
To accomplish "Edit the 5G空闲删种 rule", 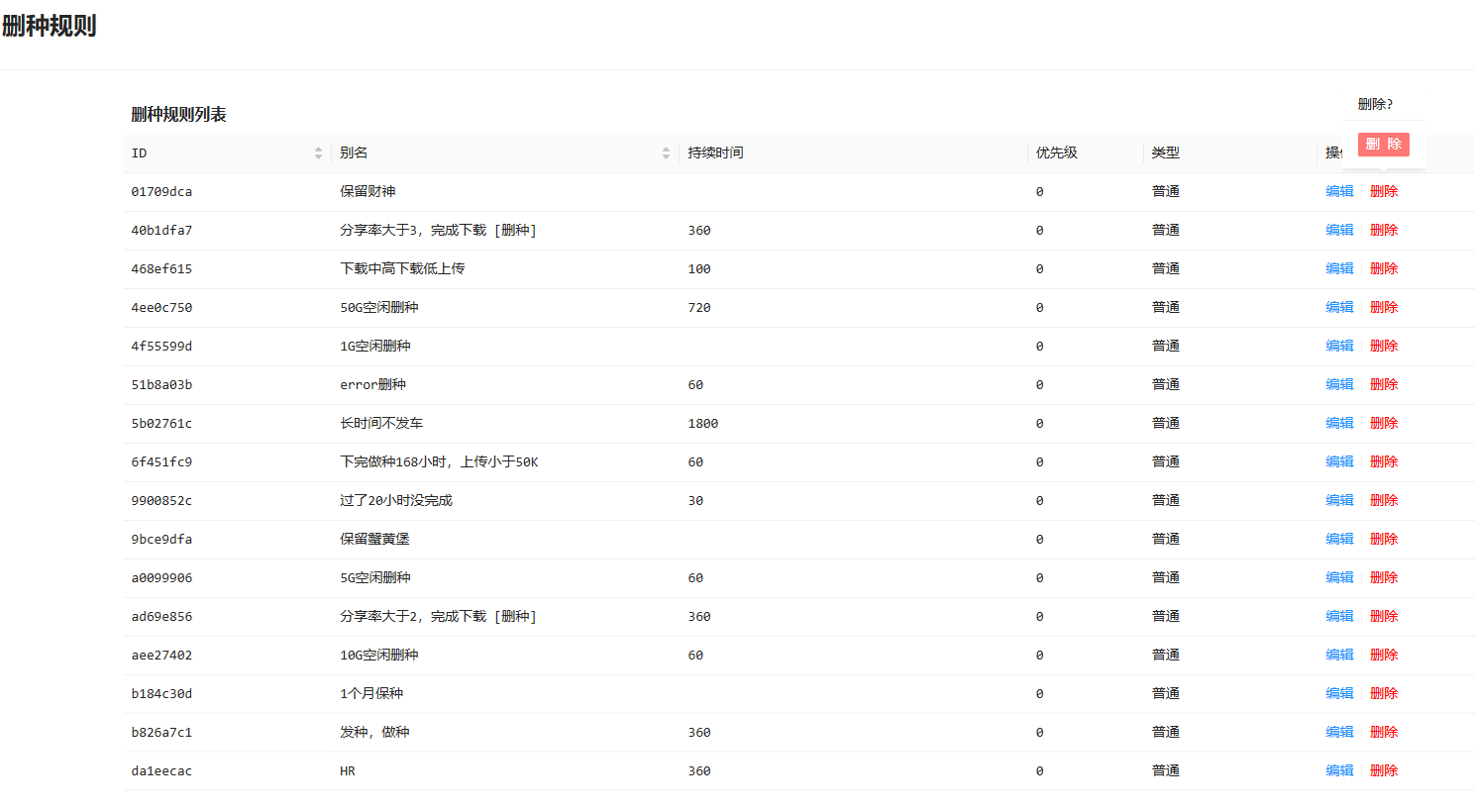I will click(1339, 578).
